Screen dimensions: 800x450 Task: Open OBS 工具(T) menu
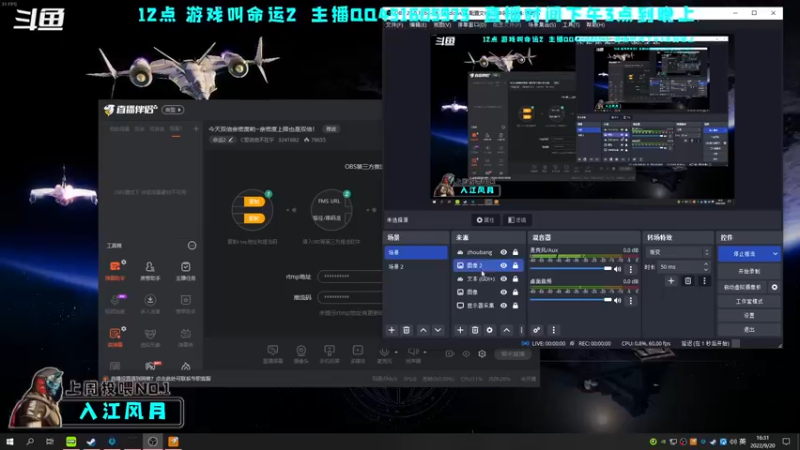[x=570, y=24]
